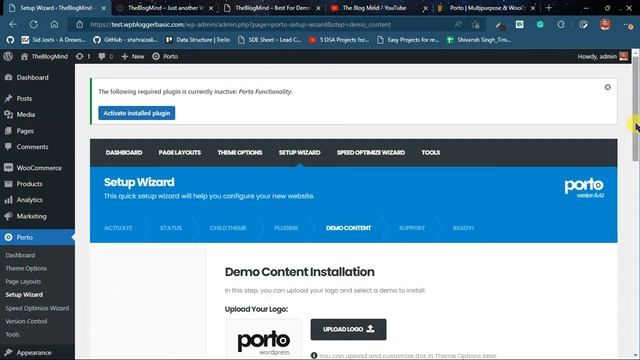Image resolution: width=640 pixels, height=360 pixels.
Task: Click the UPLOAD LOGO button
Action: [348, 329]
